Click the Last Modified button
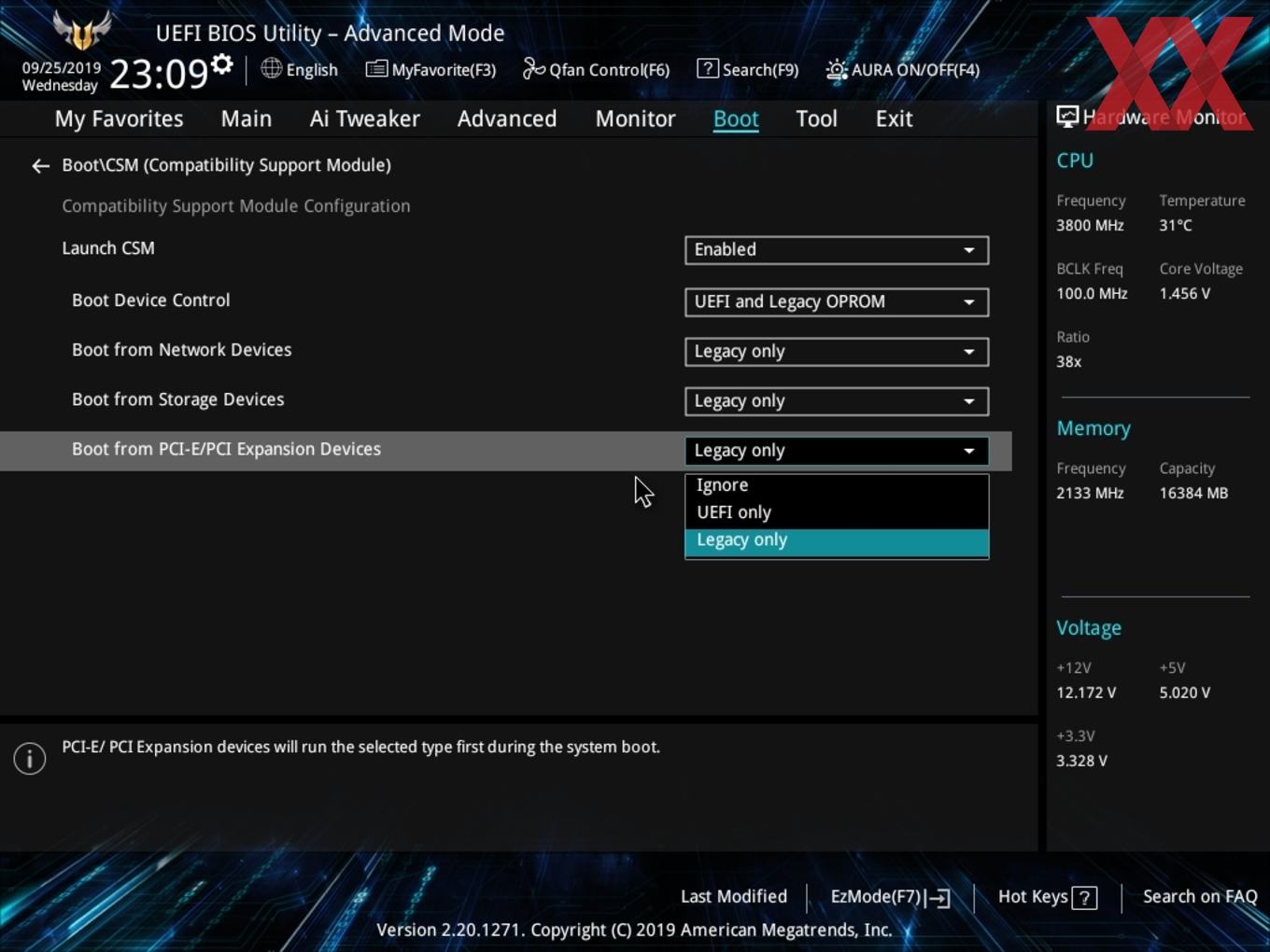This screenshot has height=952, width=1270. click(x=734, y=897)
